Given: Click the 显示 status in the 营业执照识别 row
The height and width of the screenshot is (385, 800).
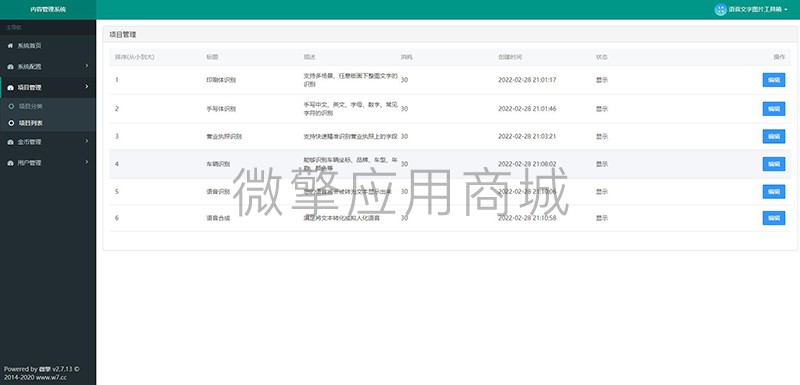Looking at the screenshot, I should point(602,136).
